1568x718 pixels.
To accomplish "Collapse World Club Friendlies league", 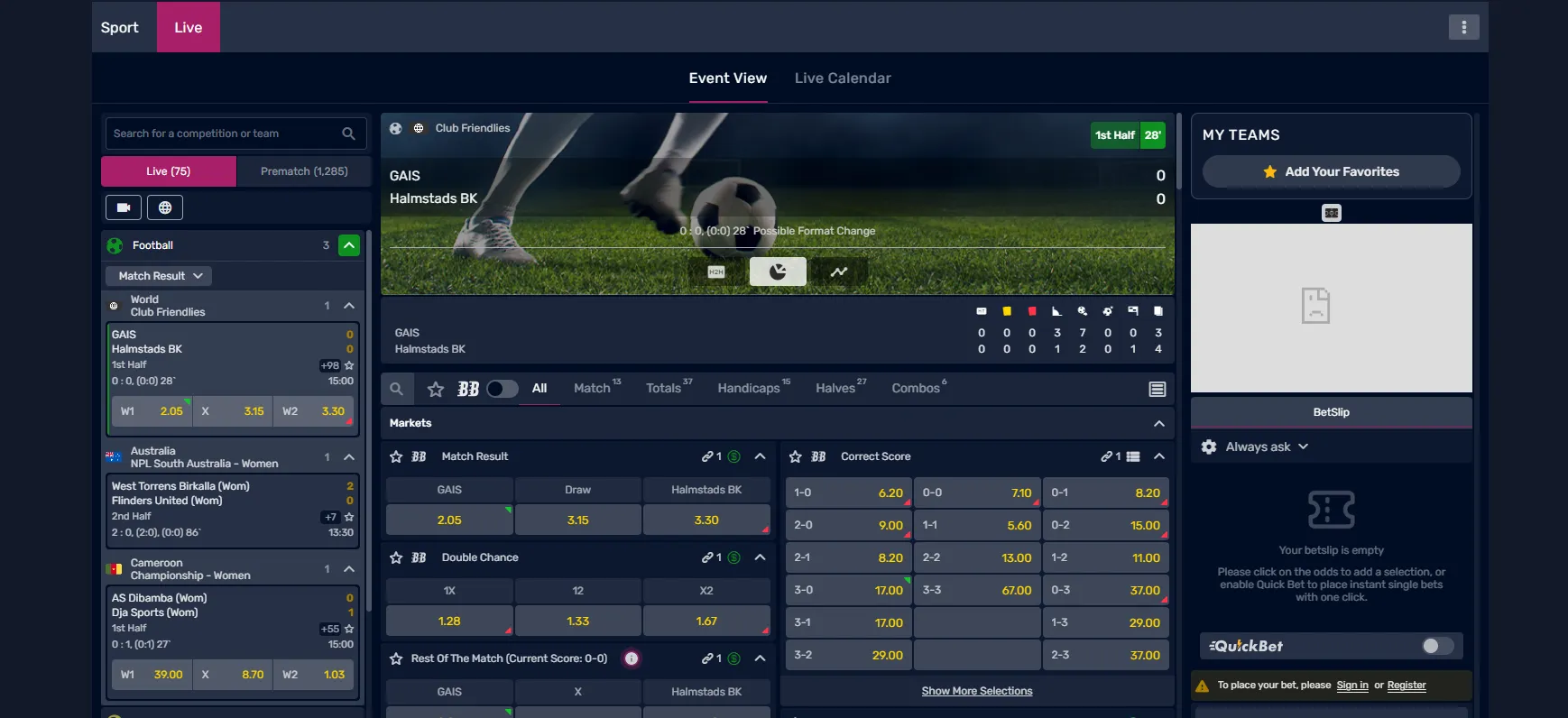I will 349,306.
